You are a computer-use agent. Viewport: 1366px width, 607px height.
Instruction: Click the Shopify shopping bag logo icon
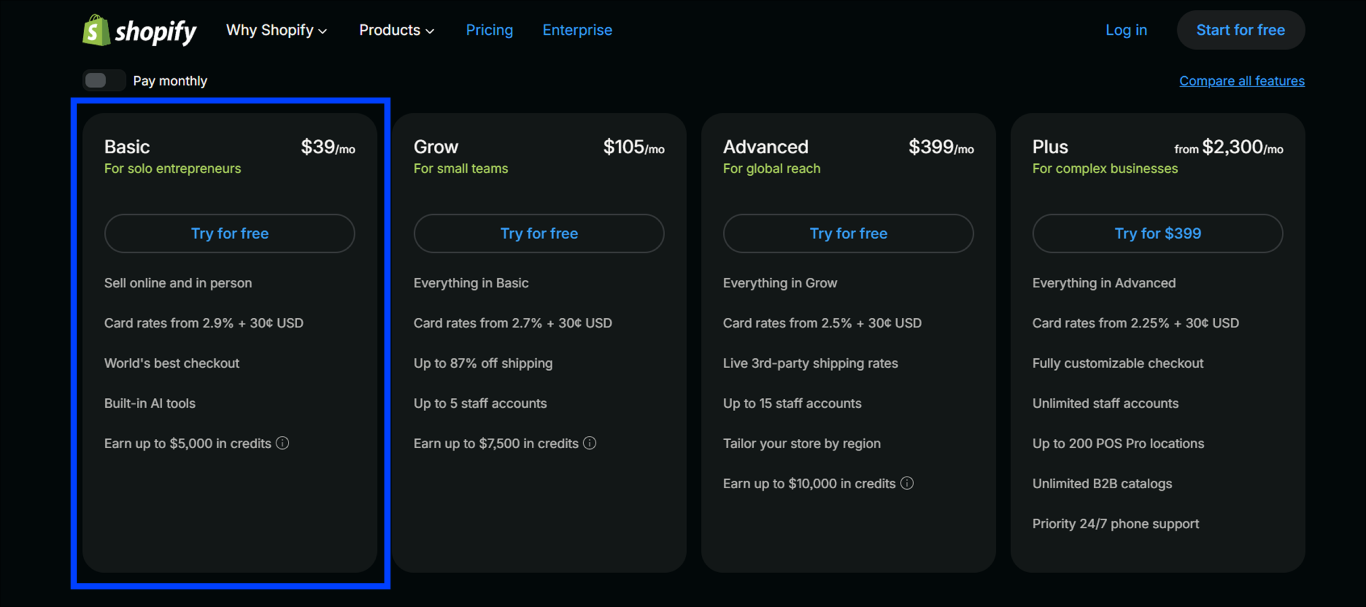[96, 29]
